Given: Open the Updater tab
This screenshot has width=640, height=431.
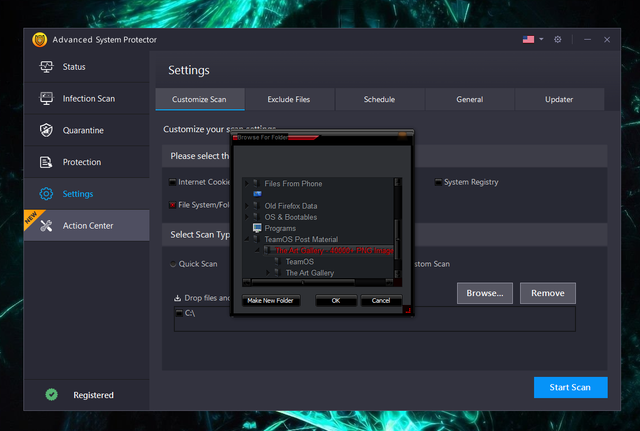Looking at the screenshot, I should pos(559,99).
